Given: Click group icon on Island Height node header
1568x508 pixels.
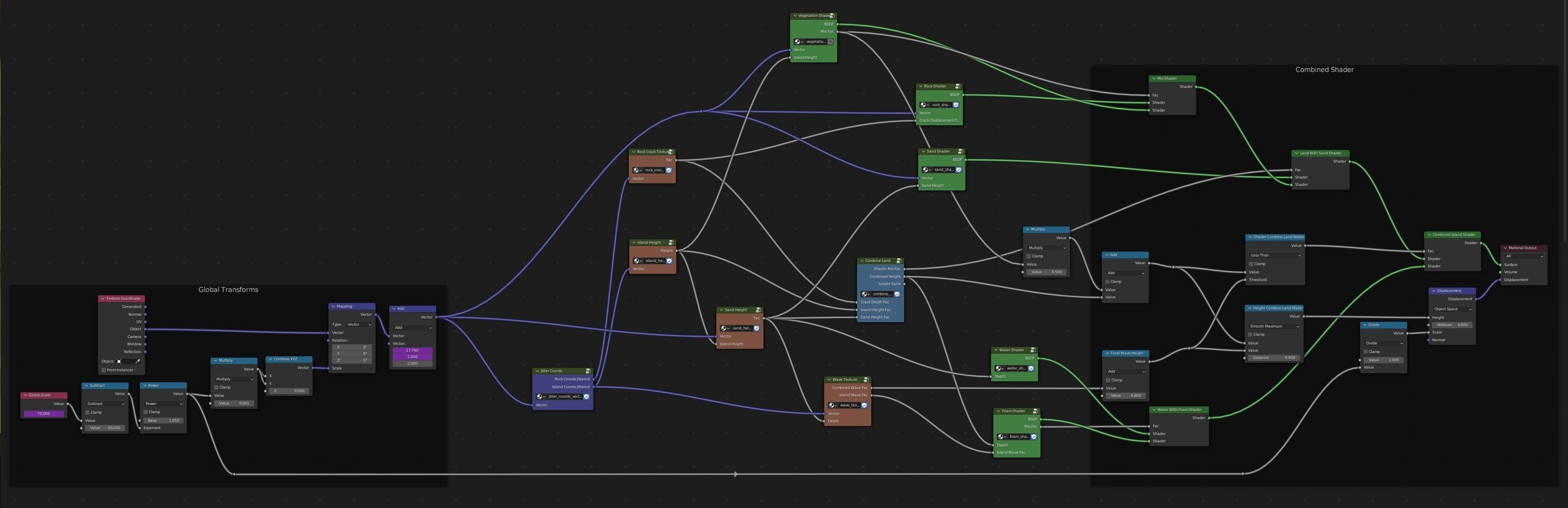Looking at the screenshot, I should point(671,243).
